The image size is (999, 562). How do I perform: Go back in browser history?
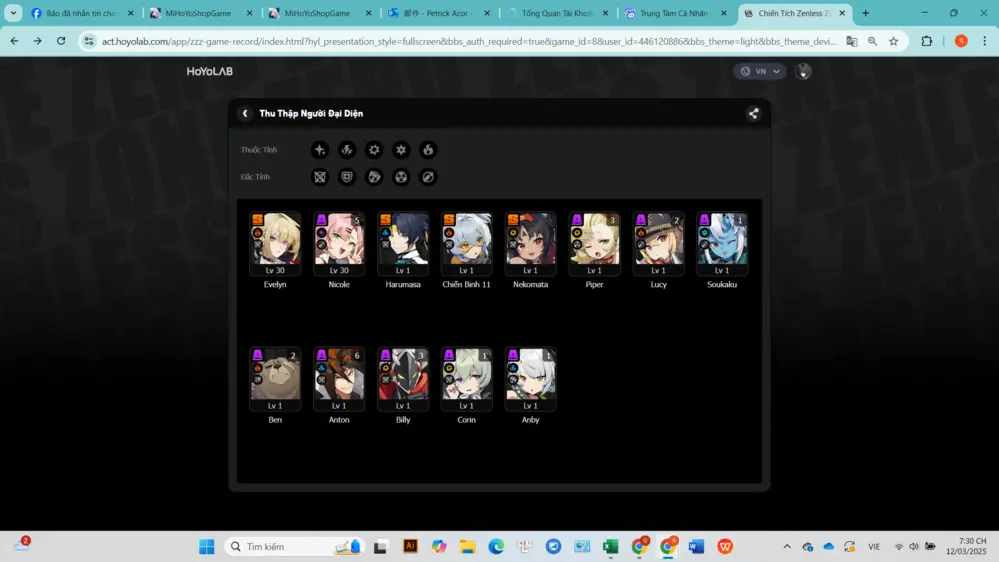[x=14, y=41]
